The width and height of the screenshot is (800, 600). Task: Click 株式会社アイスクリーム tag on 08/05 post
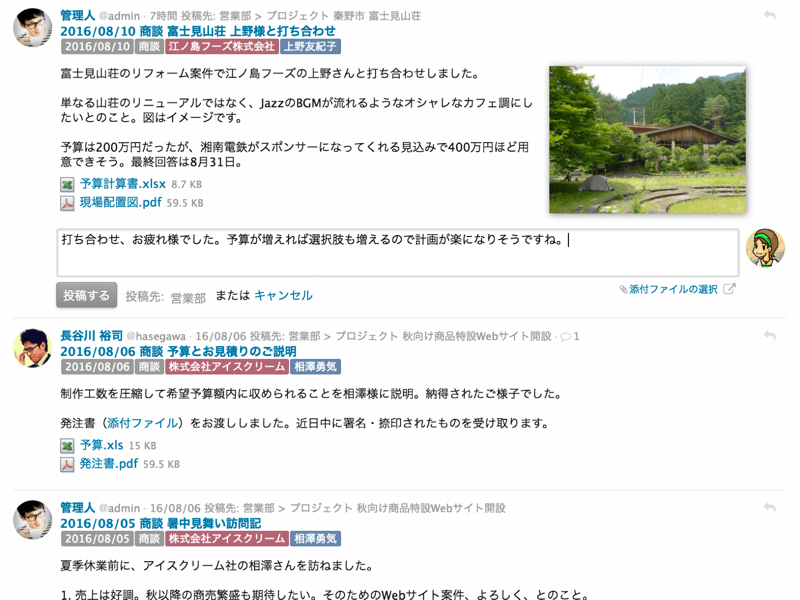(227, 539)
